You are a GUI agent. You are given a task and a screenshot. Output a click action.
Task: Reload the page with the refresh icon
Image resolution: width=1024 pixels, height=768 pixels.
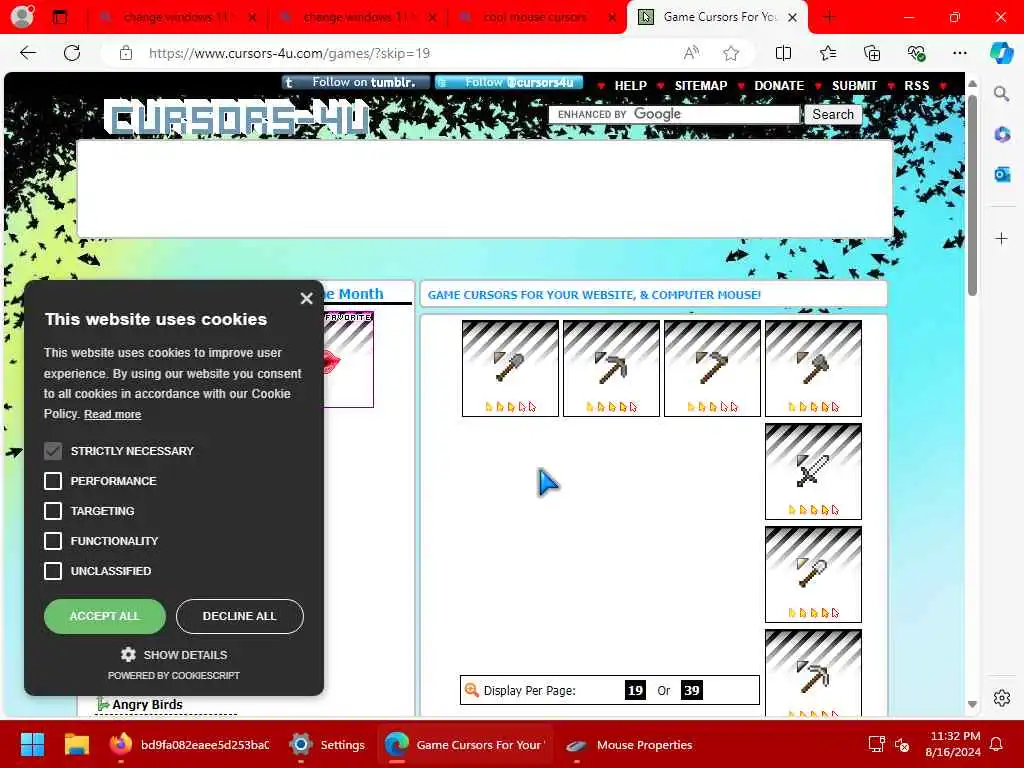click(x=72, y=53)
